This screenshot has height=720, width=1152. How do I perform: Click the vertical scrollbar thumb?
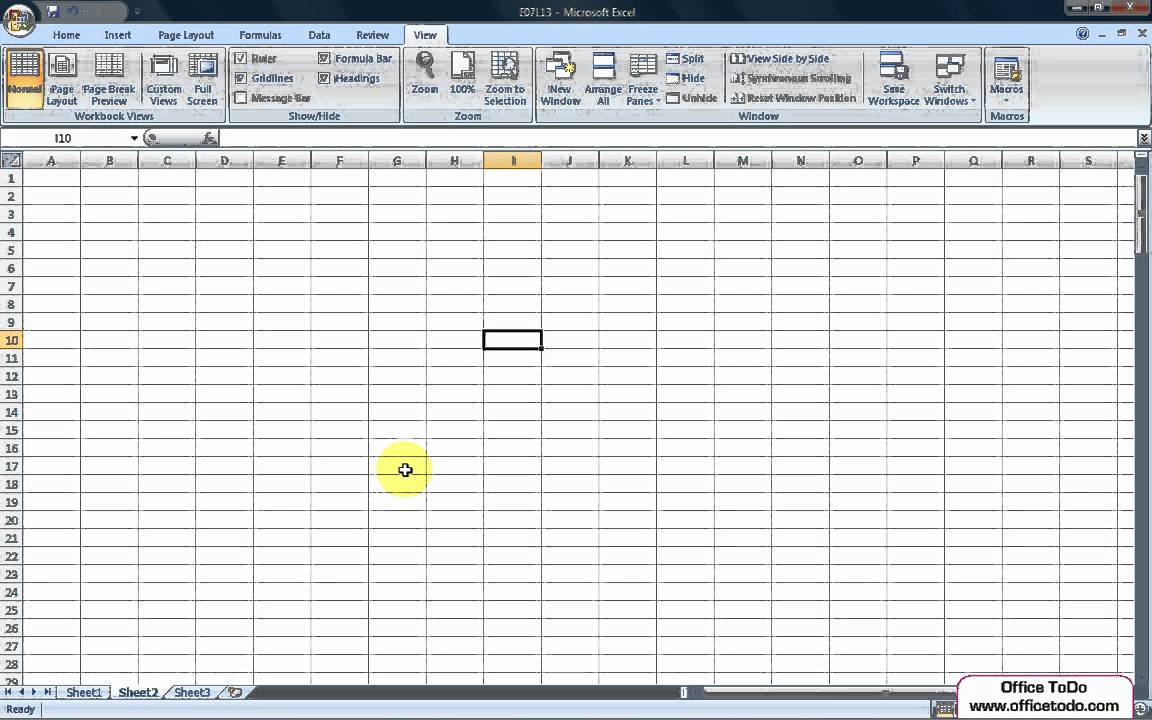tap(1142, 213)
